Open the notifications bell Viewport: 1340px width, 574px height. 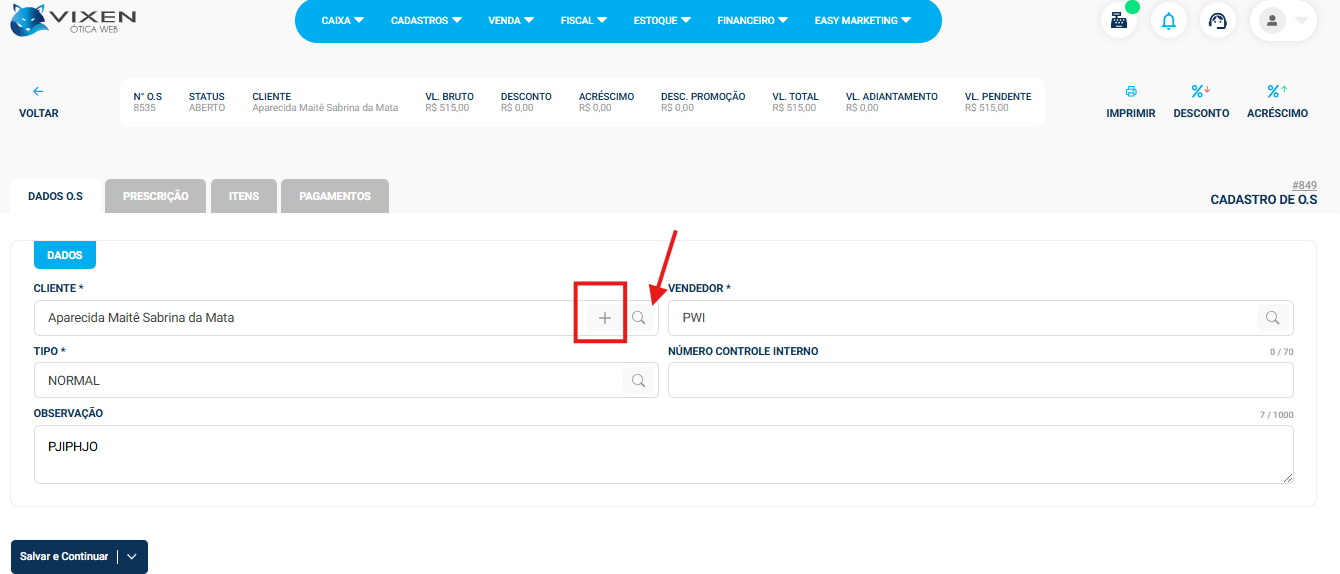[x=1168, y=21]
